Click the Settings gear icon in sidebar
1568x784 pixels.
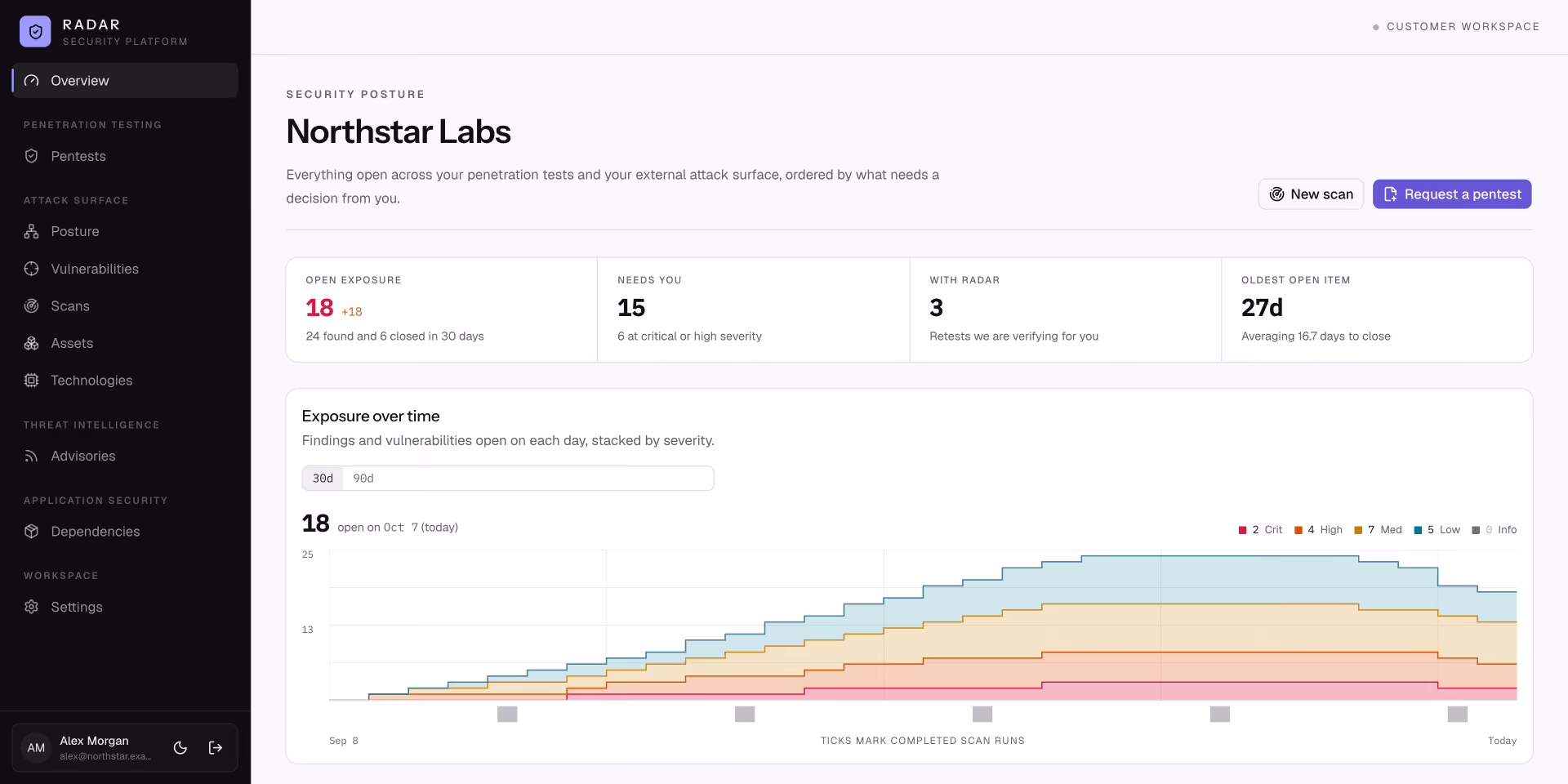(x=32, y=607)
